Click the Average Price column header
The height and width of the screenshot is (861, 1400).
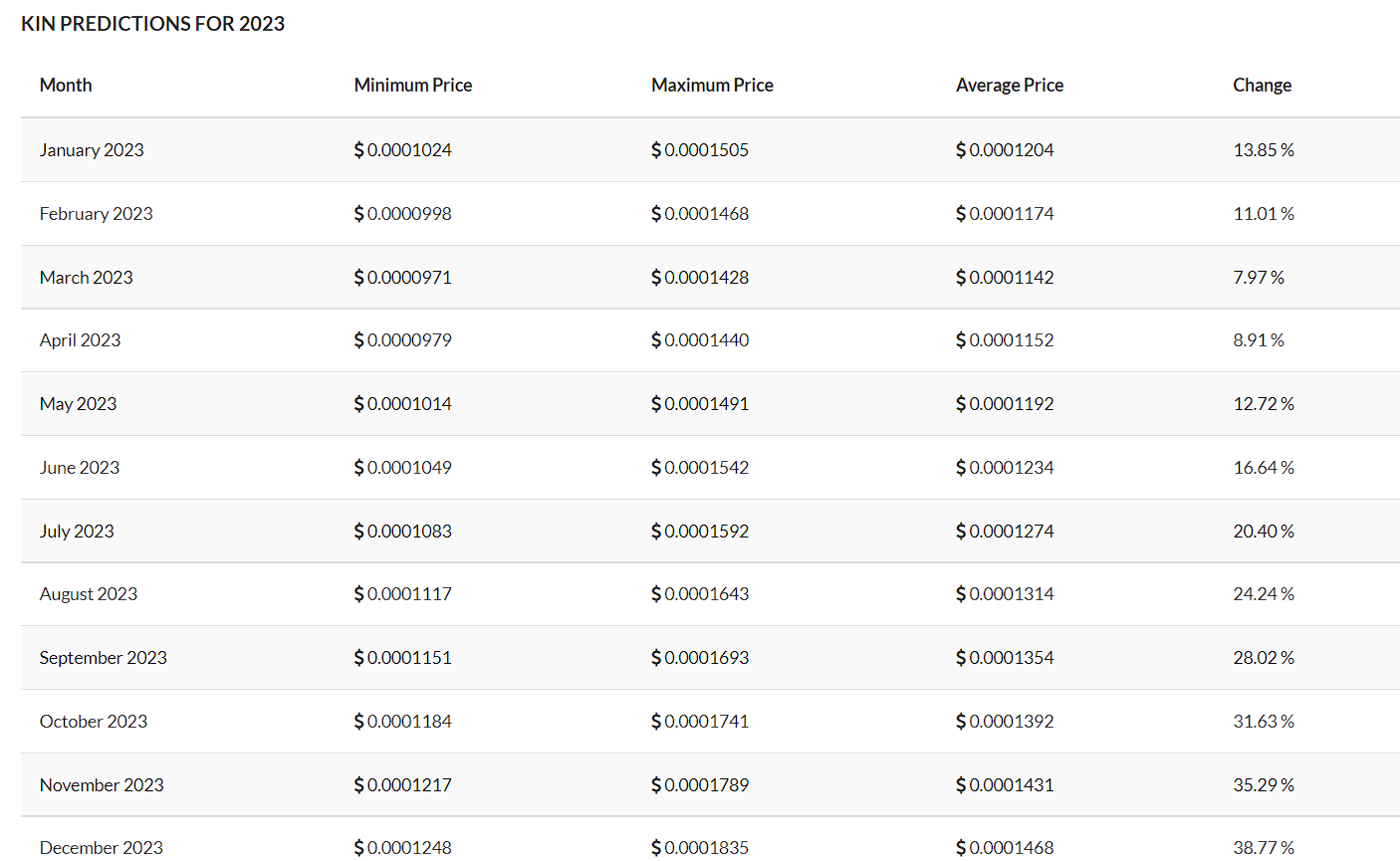(x=1009, y=85)
